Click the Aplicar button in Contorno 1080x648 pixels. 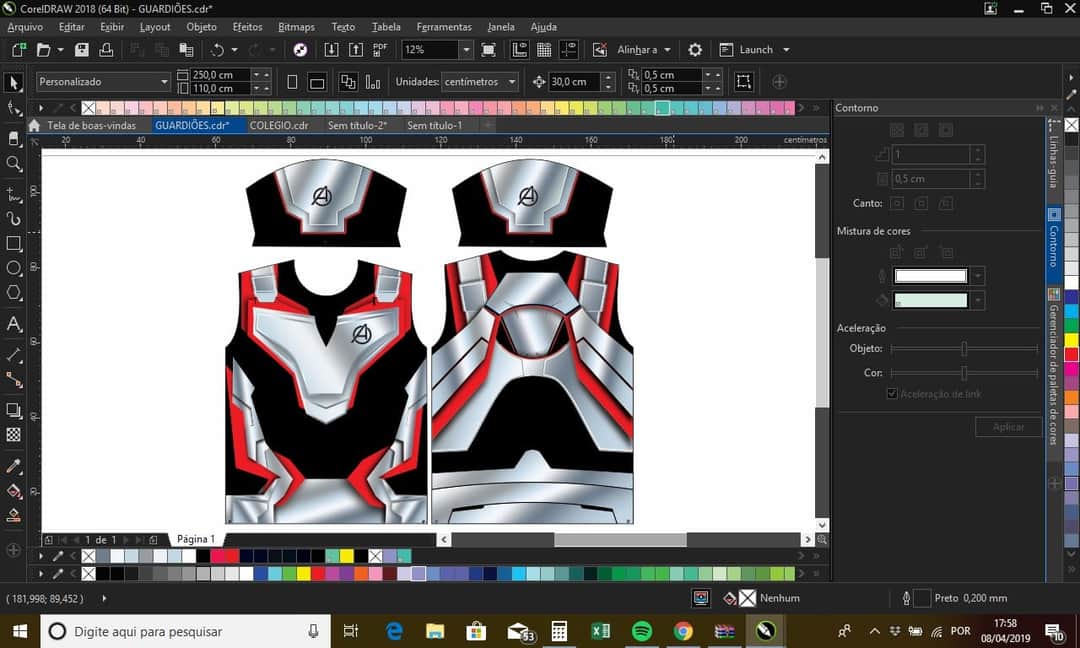1008,427
